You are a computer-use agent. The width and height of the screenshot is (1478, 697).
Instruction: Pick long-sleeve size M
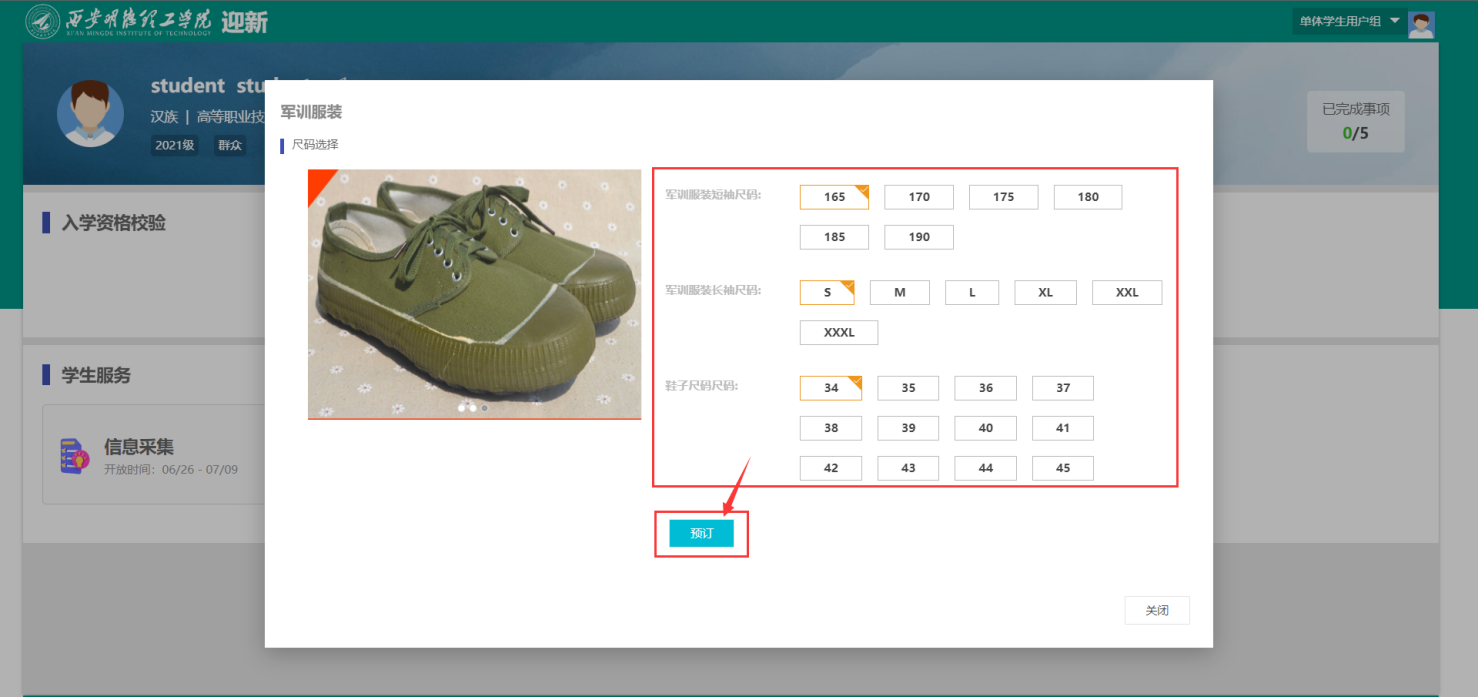900,293
